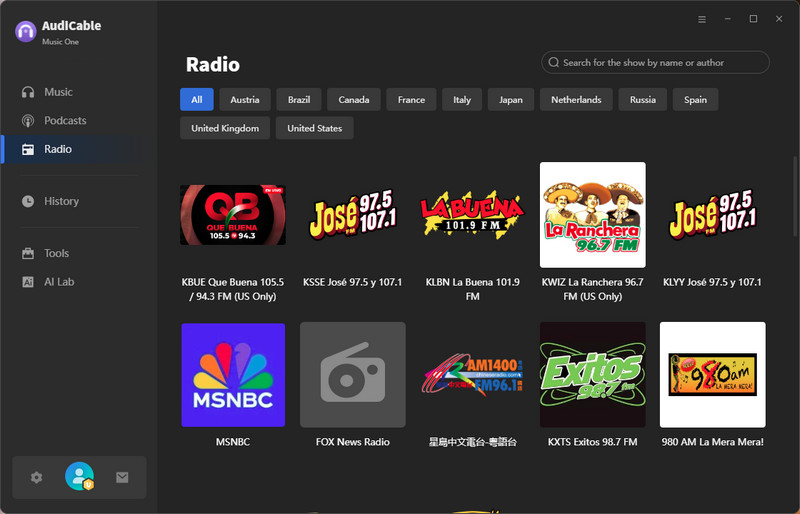Viewport: 800px width, 514px height.
Task: Open KLBN La Buena 101.9 logo
Action: [472, 215]
